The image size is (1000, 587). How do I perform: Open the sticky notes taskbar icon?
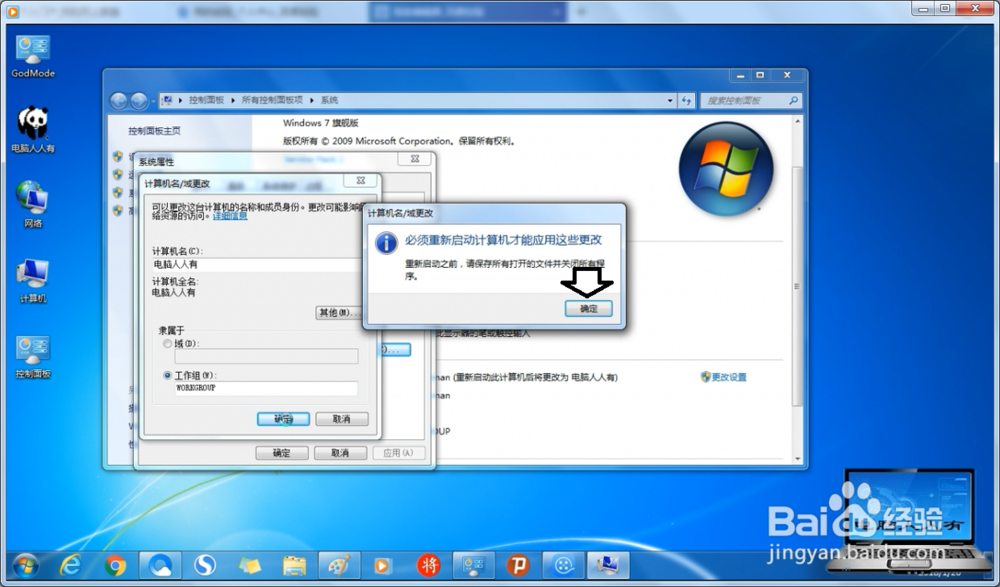249,565
